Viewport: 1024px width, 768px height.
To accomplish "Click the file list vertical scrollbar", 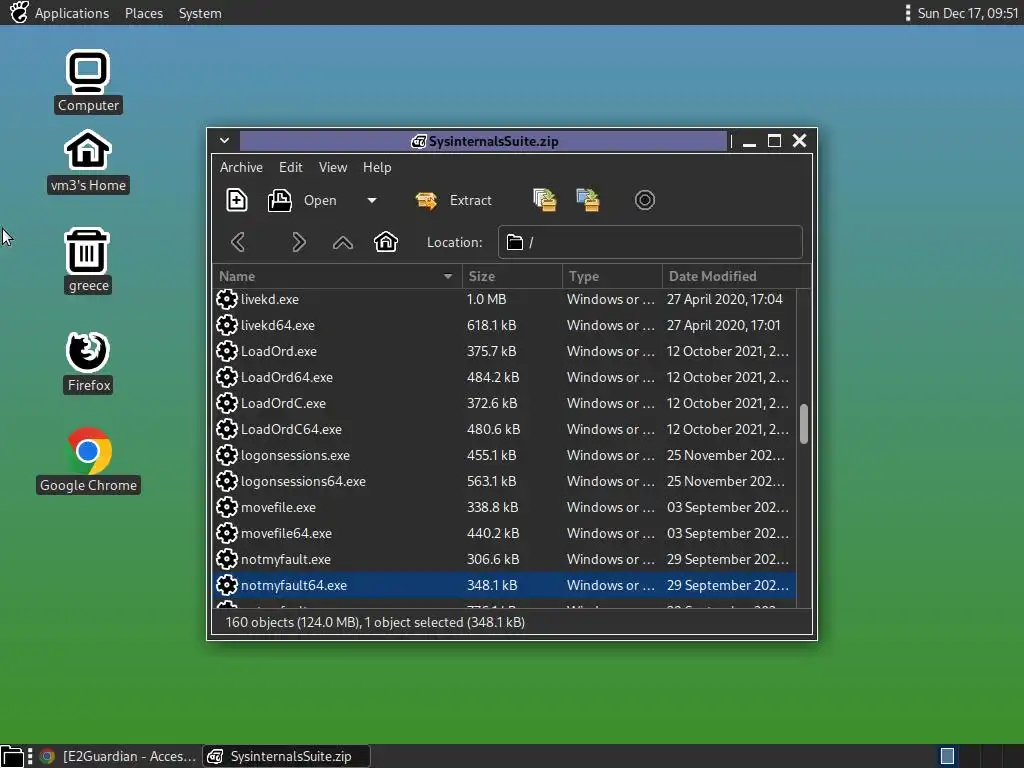I will coord(804,424).
